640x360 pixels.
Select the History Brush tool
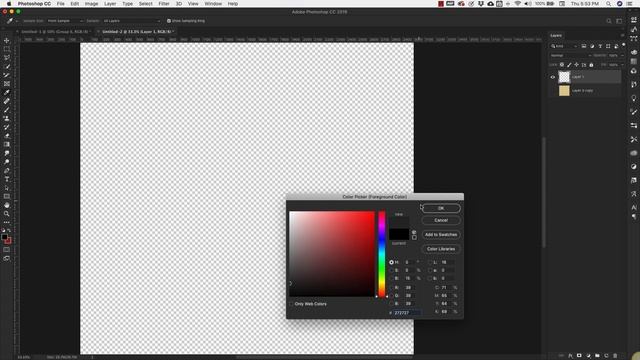(x=7, y=127)
